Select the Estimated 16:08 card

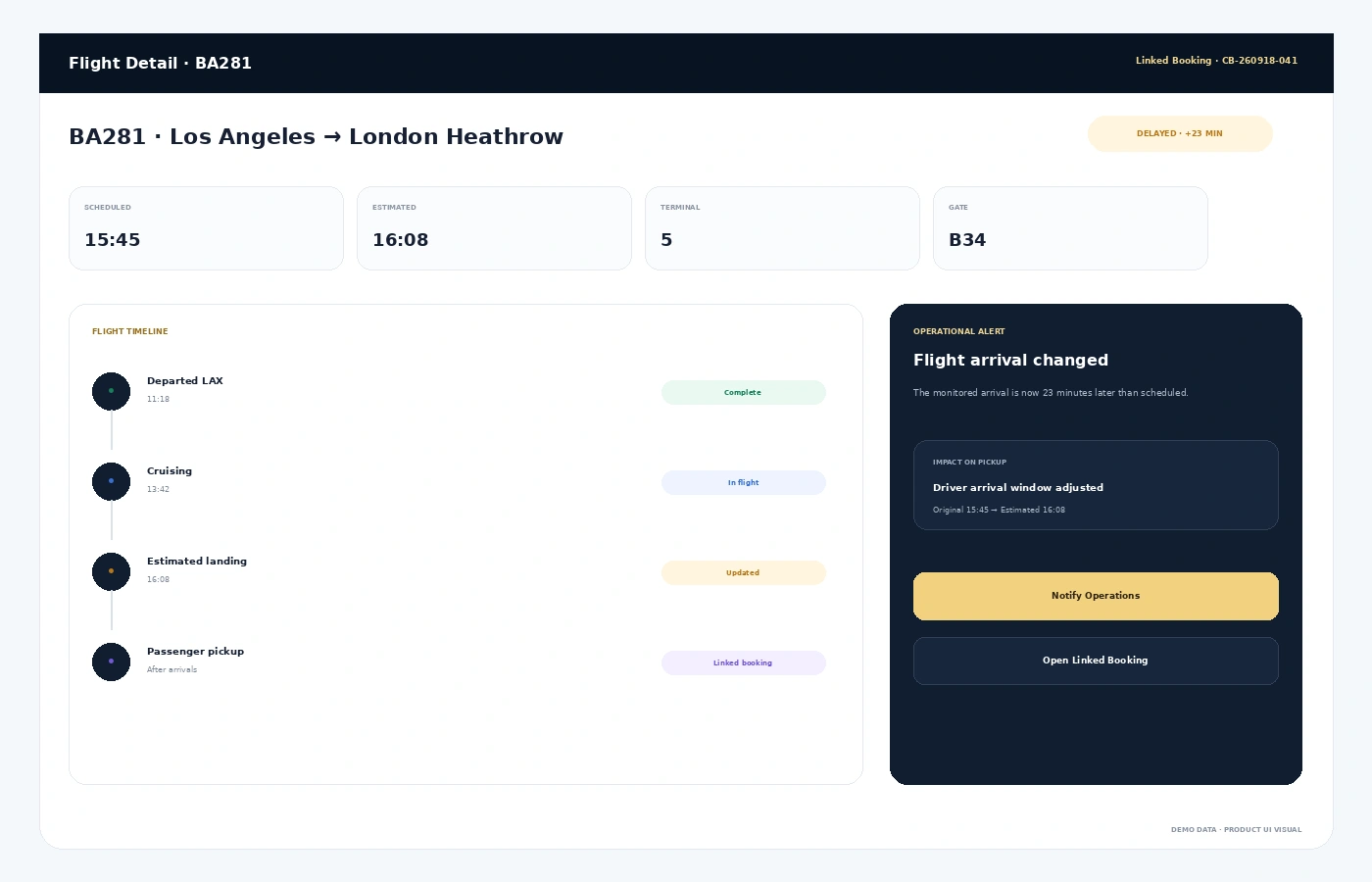[x=494, y=228]
